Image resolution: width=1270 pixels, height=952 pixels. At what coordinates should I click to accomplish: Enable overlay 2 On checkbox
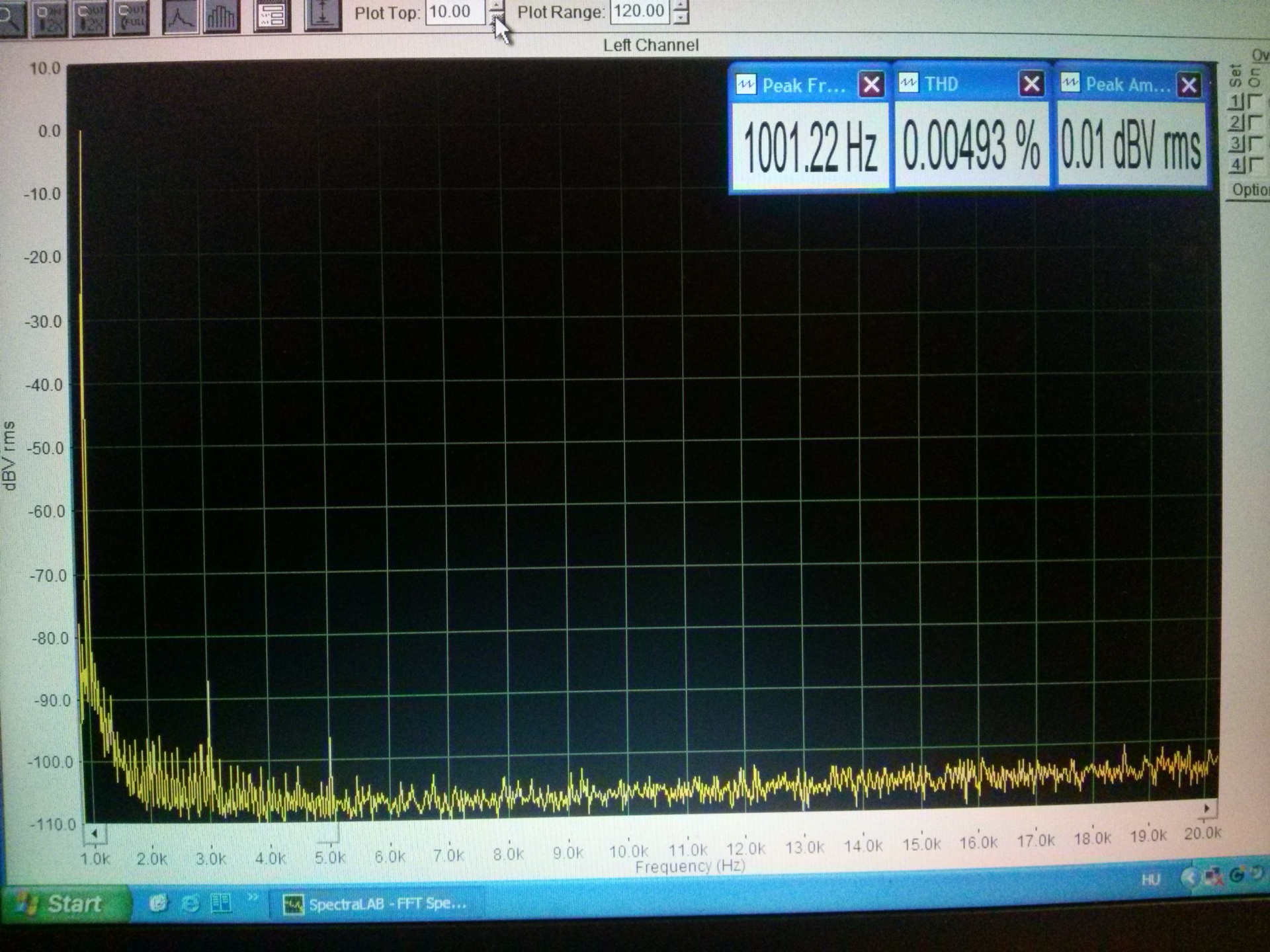[x=1255, y=123]
